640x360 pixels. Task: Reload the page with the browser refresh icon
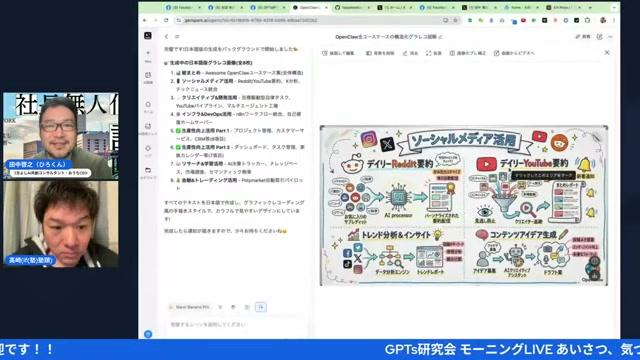166,20
